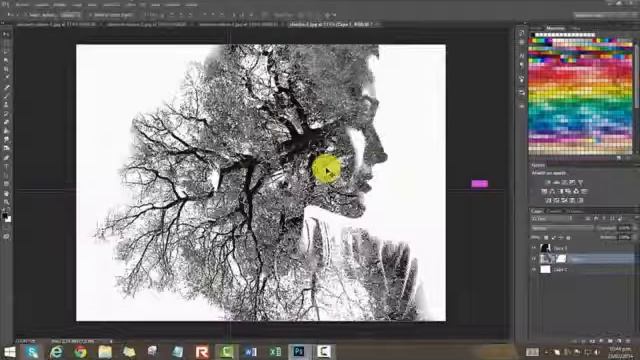
Task: Hide the top layer with portrait thumbnail
Action: coord(533,248)
